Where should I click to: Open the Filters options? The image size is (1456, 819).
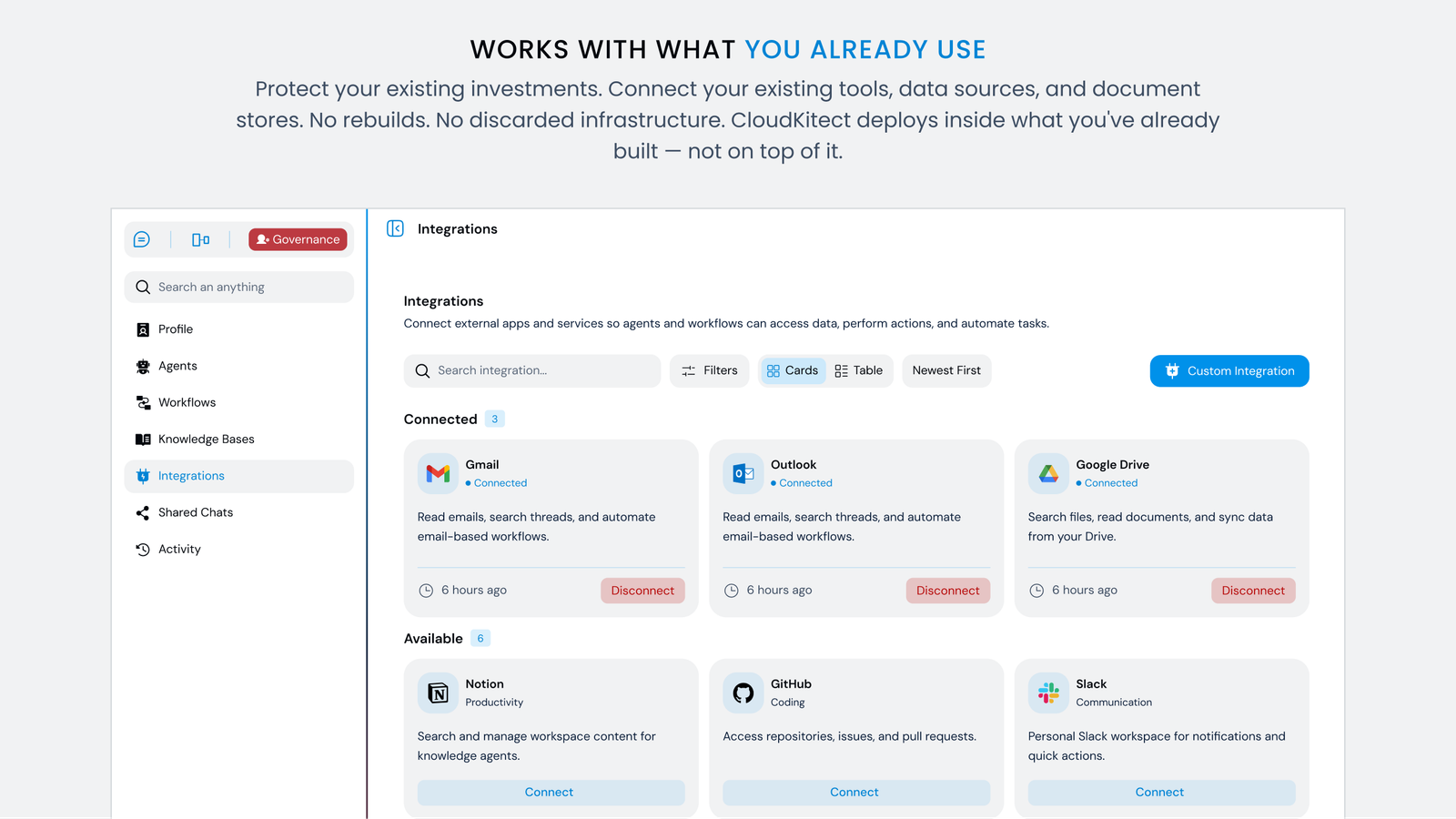click(709, 370)
